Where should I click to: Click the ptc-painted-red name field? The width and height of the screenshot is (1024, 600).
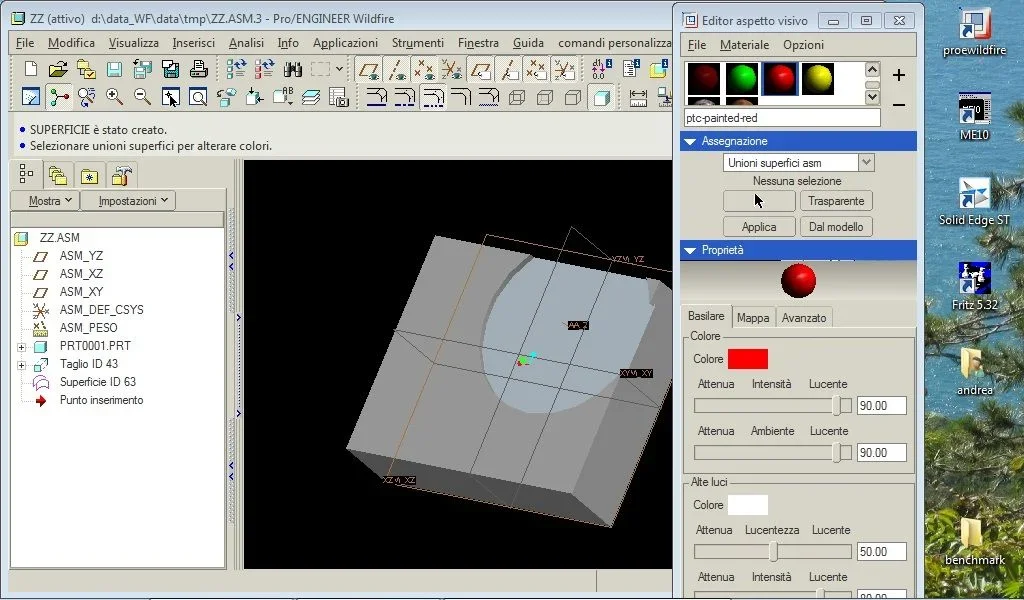[x=782, y=118]
